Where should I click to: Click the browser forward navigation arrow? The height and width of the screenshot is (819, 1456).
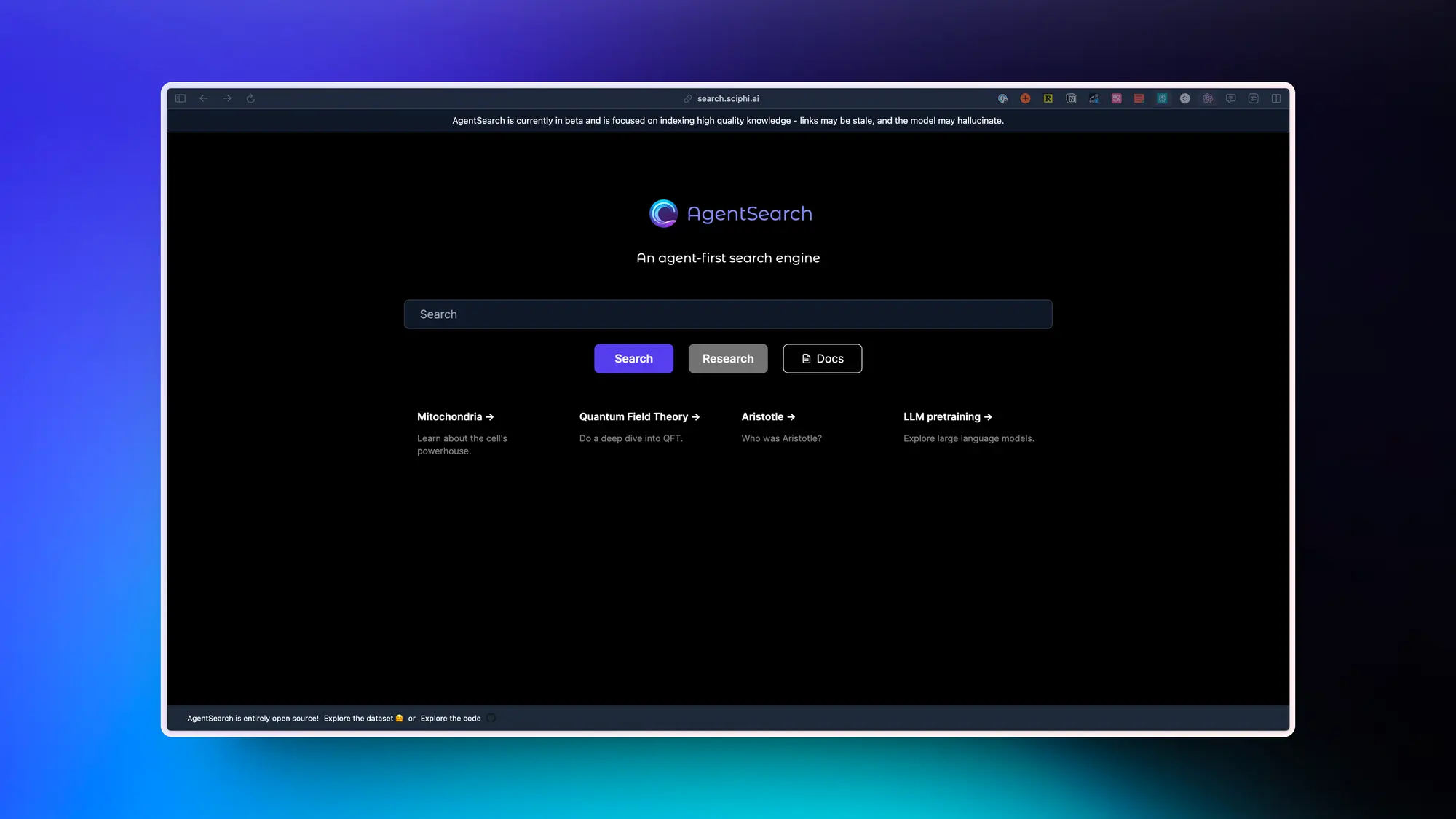(x=226, y=98)
